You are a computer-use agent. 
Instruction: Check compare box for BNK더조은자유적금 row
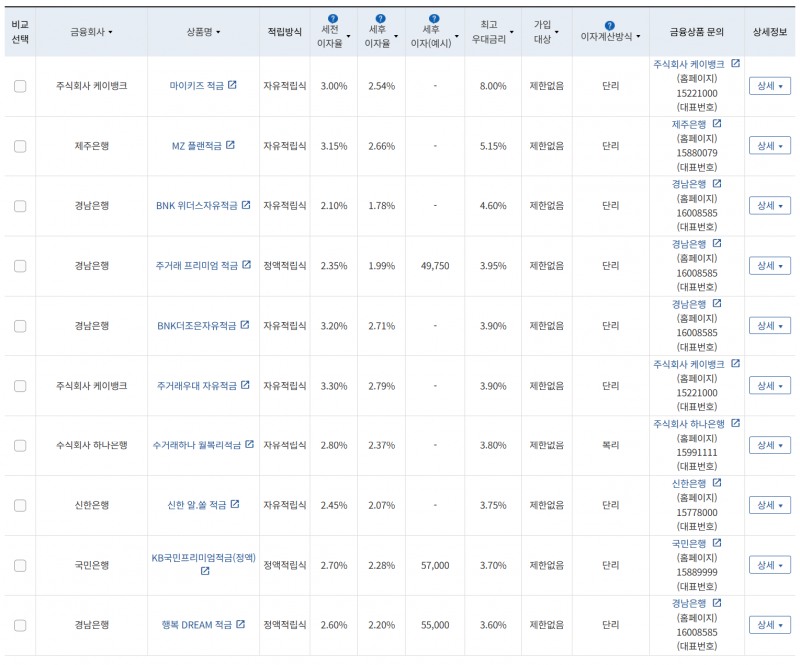20,326
